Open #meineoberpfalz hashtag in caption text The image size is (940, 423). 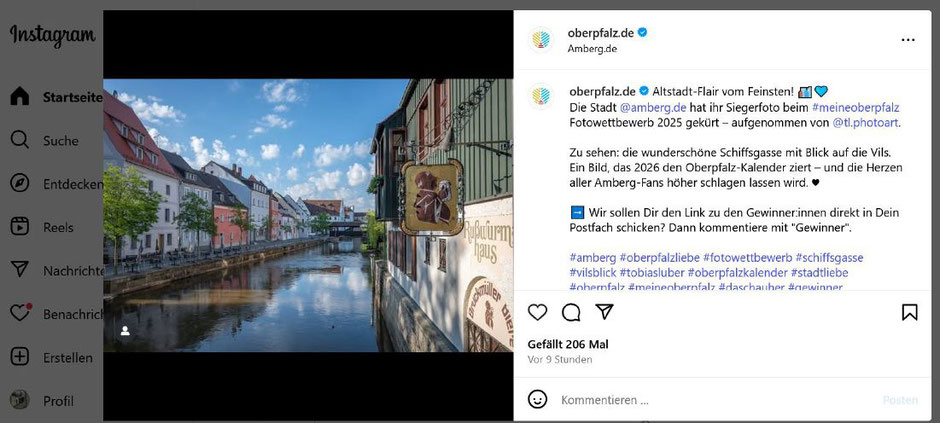coord(855,108)
